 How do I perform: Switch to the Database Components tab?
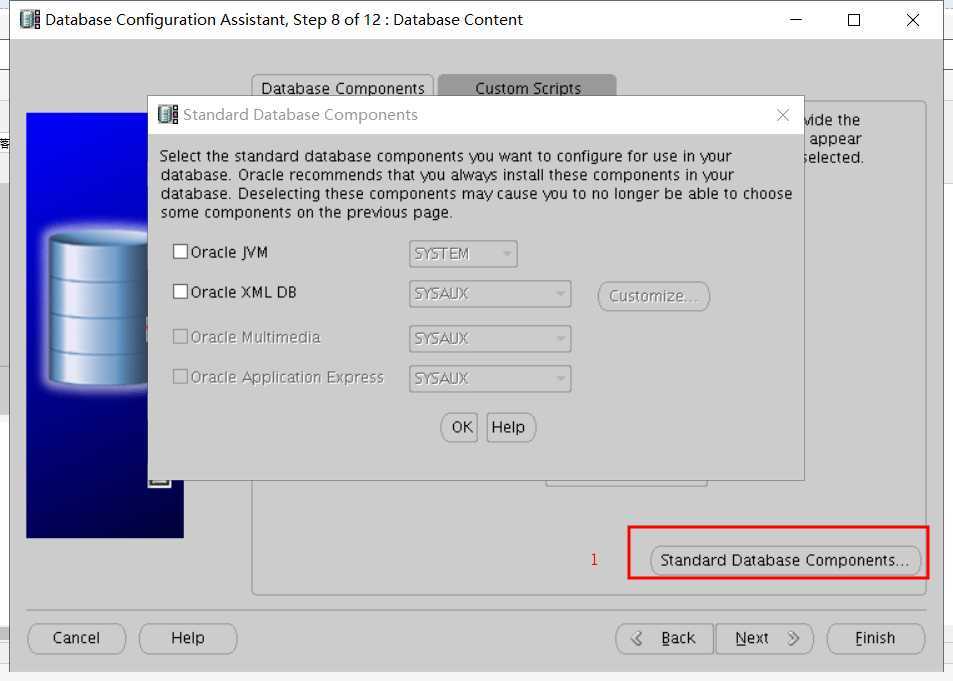(343, 88)
